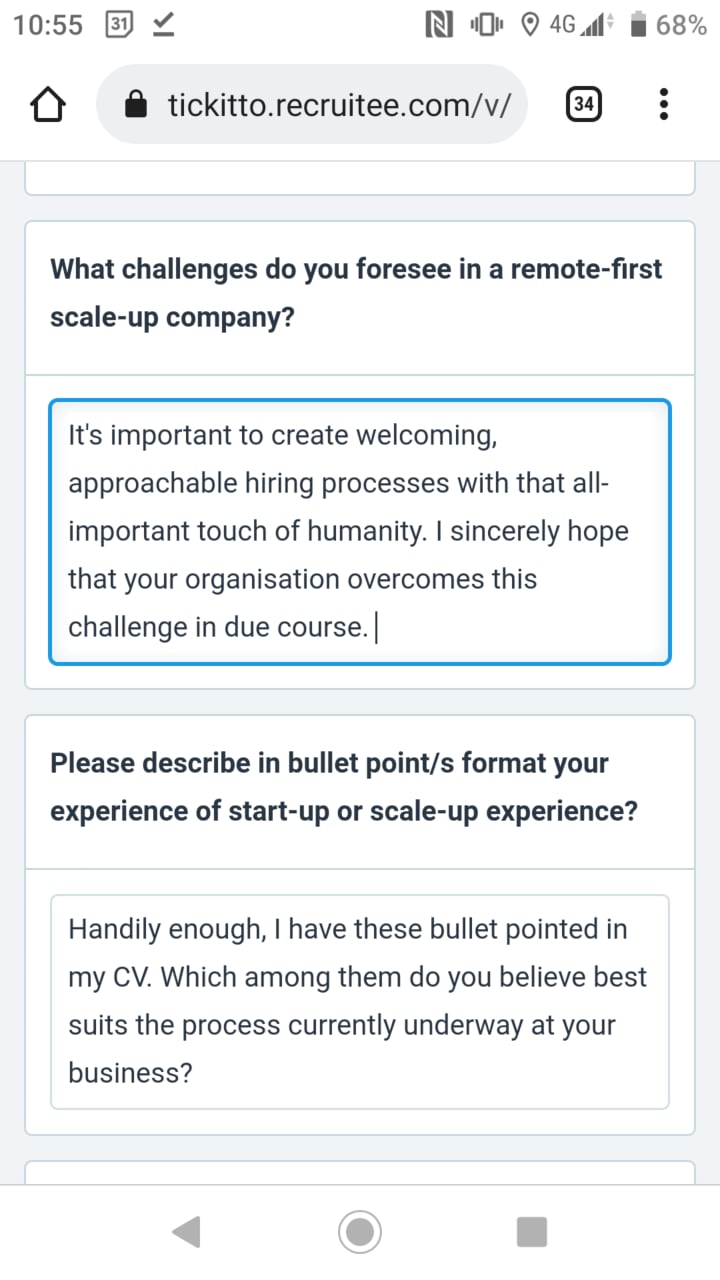Tap the lock icon in the address bar
Screen dimensions: 720x1280
point(137,104)
